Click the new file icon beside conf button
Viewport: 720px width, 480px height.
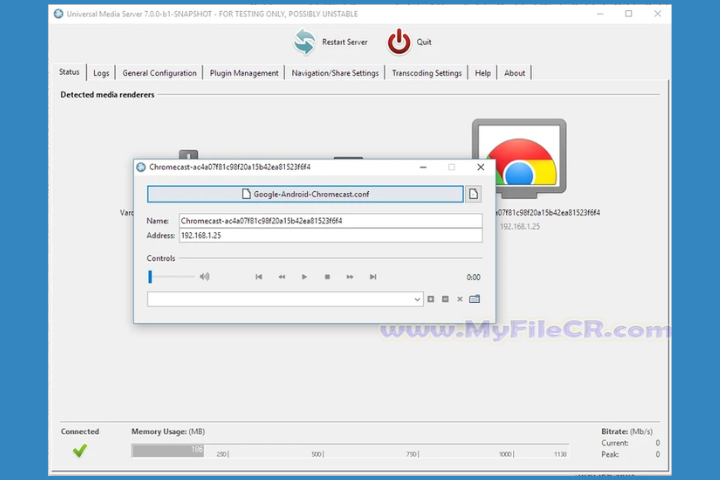(473, 194)
